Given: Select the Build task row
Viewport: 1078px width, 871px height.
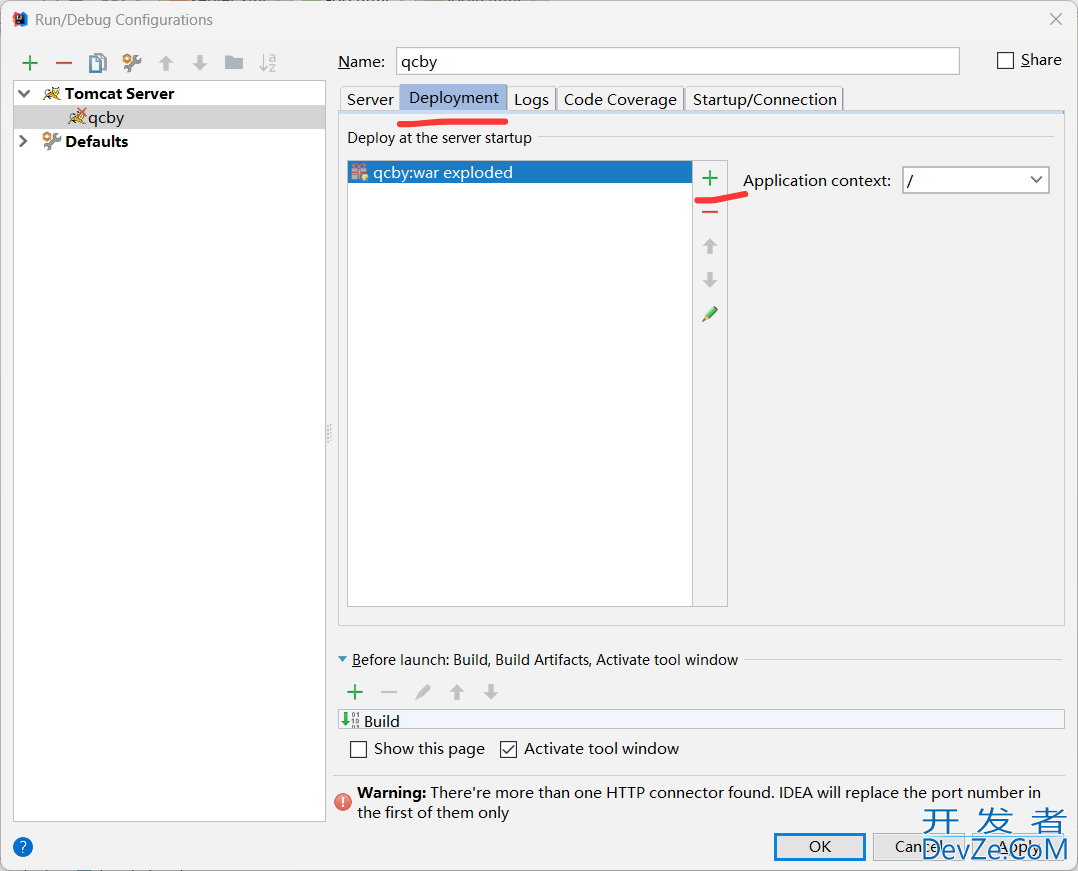Looking at the screenshot, I should (x=701, y=720).
